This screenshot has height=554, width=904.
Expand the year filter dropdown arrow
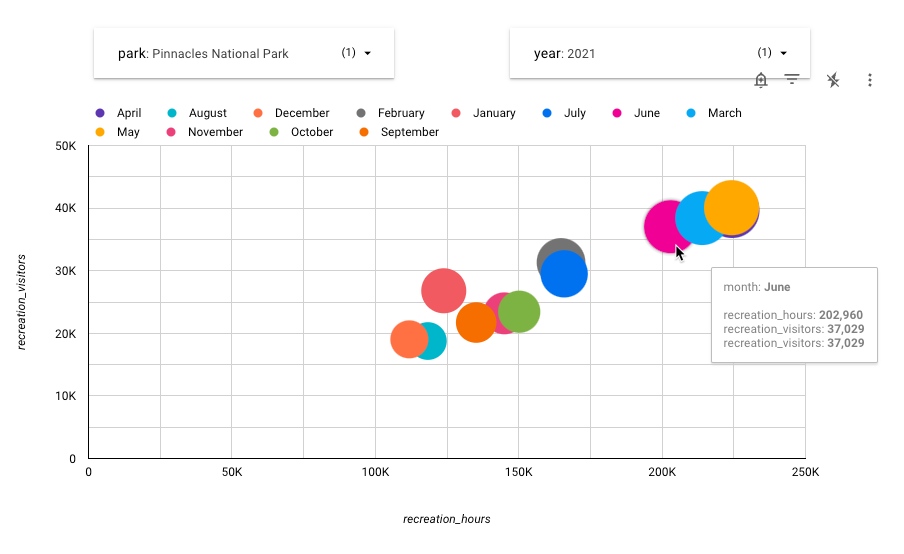[x=784, y=53]
